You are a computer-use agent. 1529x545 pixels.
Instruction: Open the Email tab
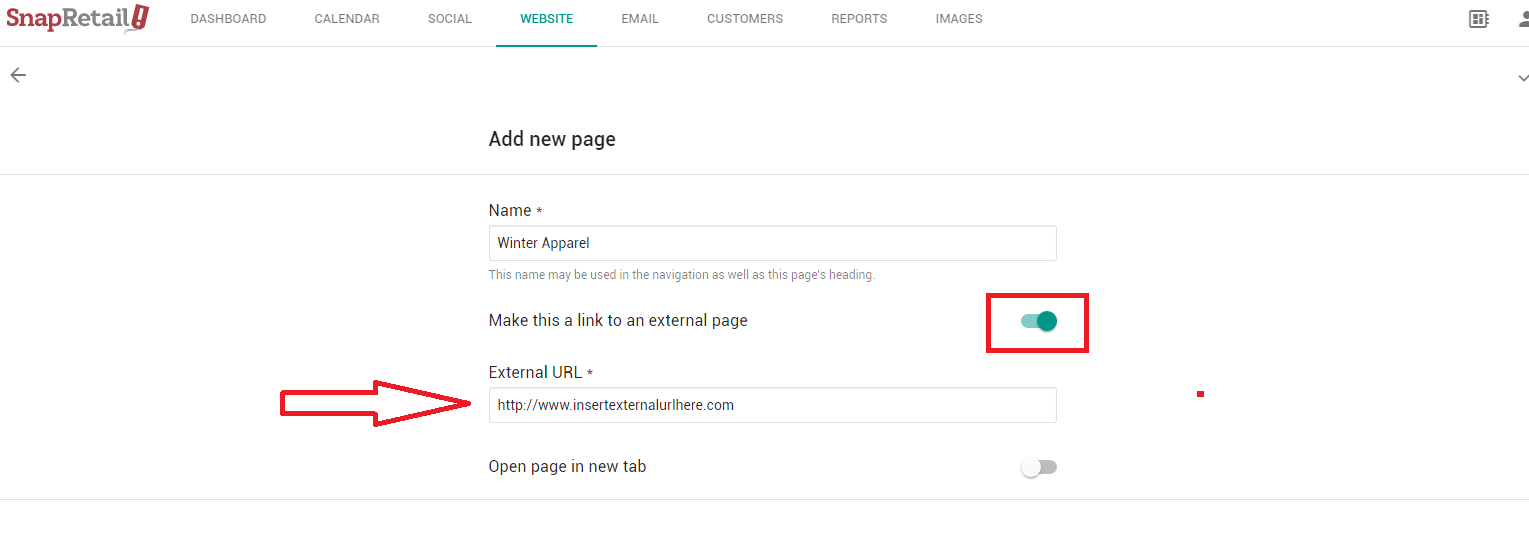640,19
